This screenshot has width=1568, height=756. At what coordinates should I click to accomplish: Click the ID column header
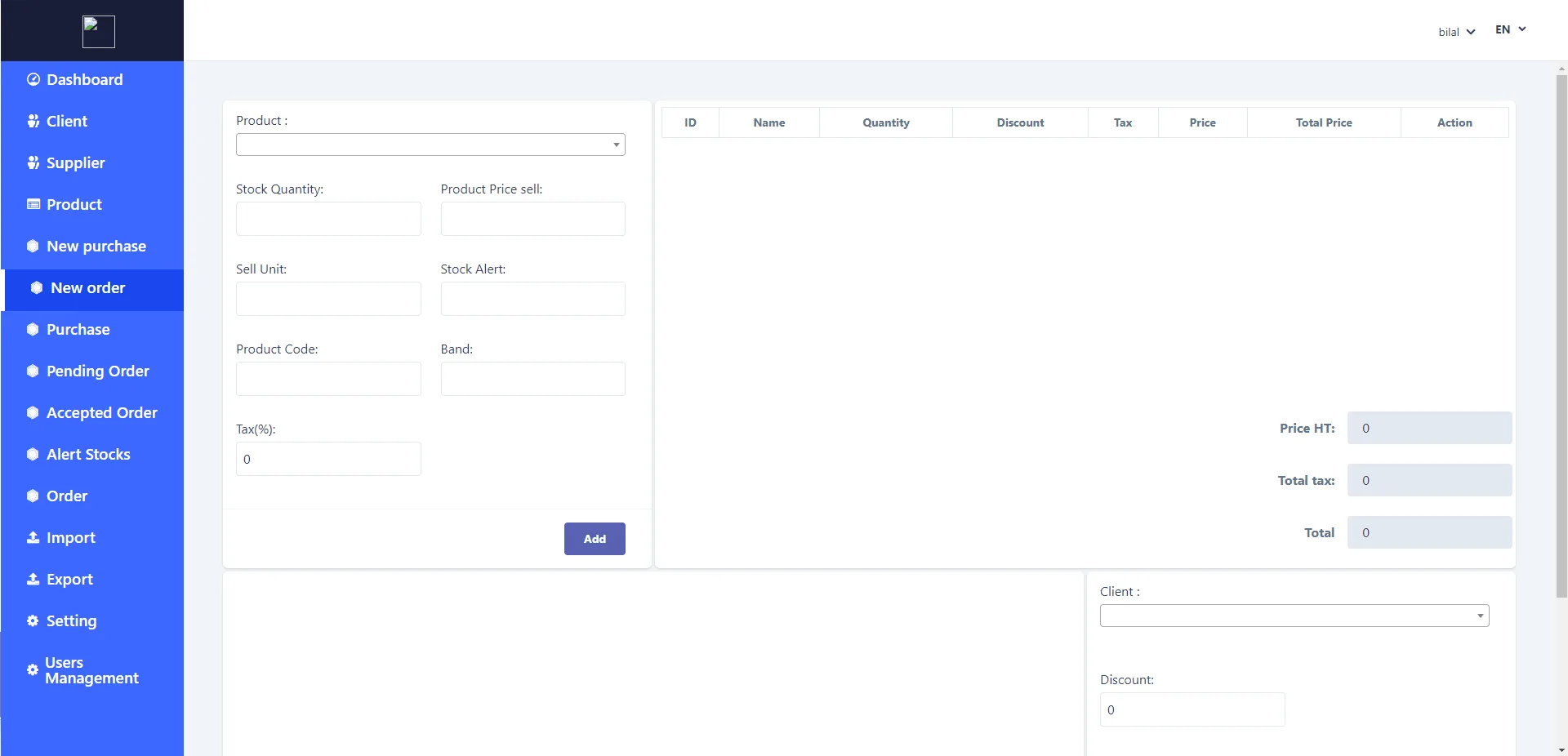click(x=690, y=122)
